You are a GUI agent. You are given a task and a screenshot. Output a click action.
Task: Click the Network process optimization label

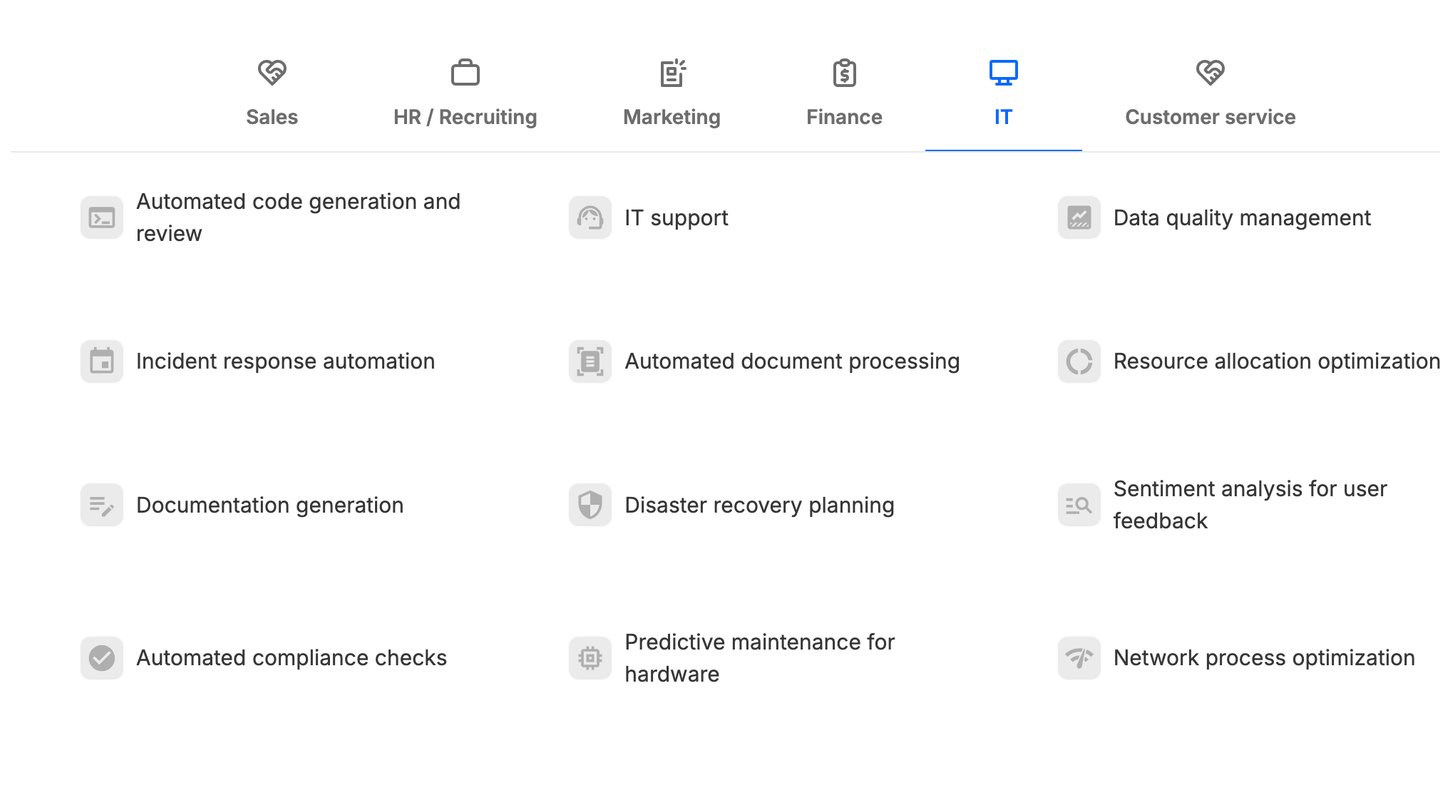(1264, 658)
